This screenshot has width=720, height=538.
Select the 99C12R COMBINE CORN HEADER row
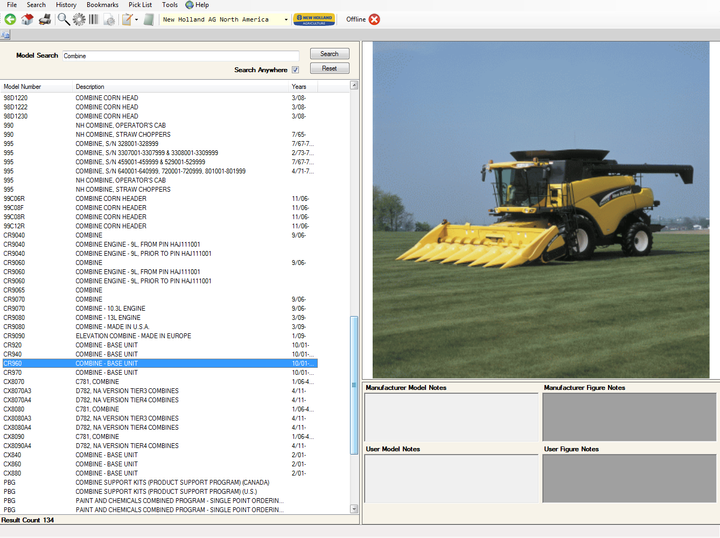(159, 226)
